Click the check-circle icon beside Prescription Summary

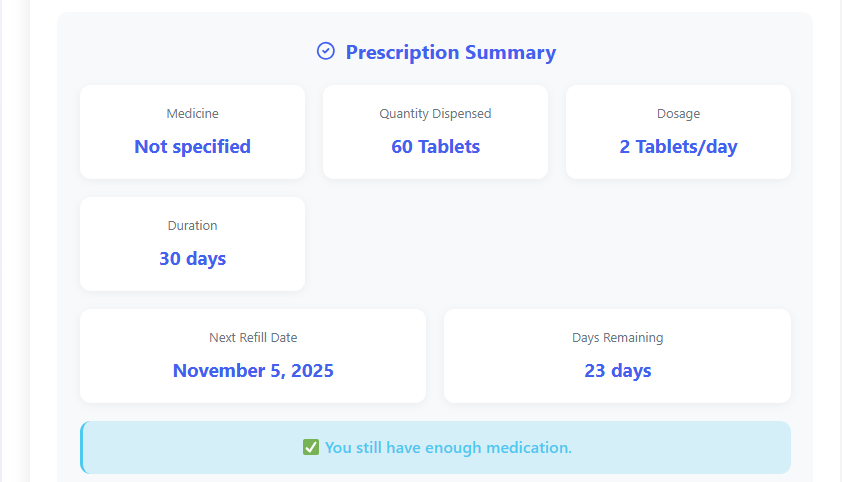point(325,51)
